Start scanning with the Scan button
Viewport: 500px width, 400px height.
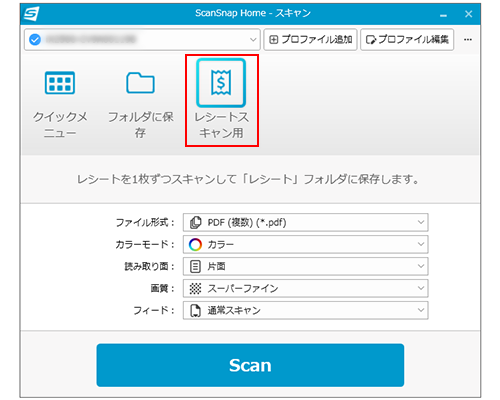tap(250, 365)
